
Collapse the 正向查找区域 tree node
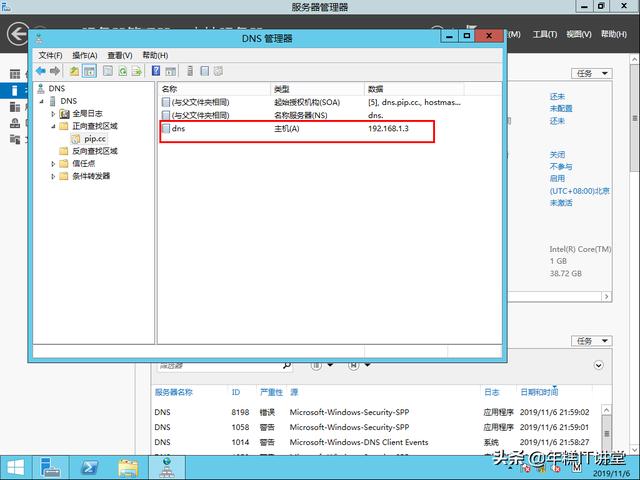[x=53, y=126]
